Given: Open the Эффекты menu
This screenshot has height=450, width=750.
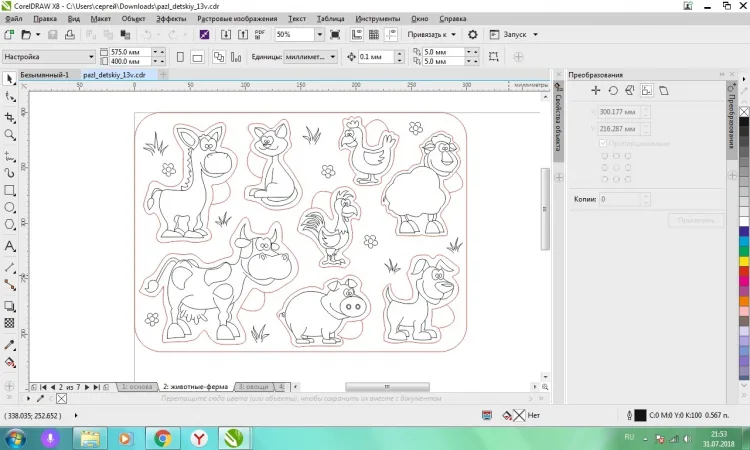Looking at the screenshot, I should pos(171,19).
